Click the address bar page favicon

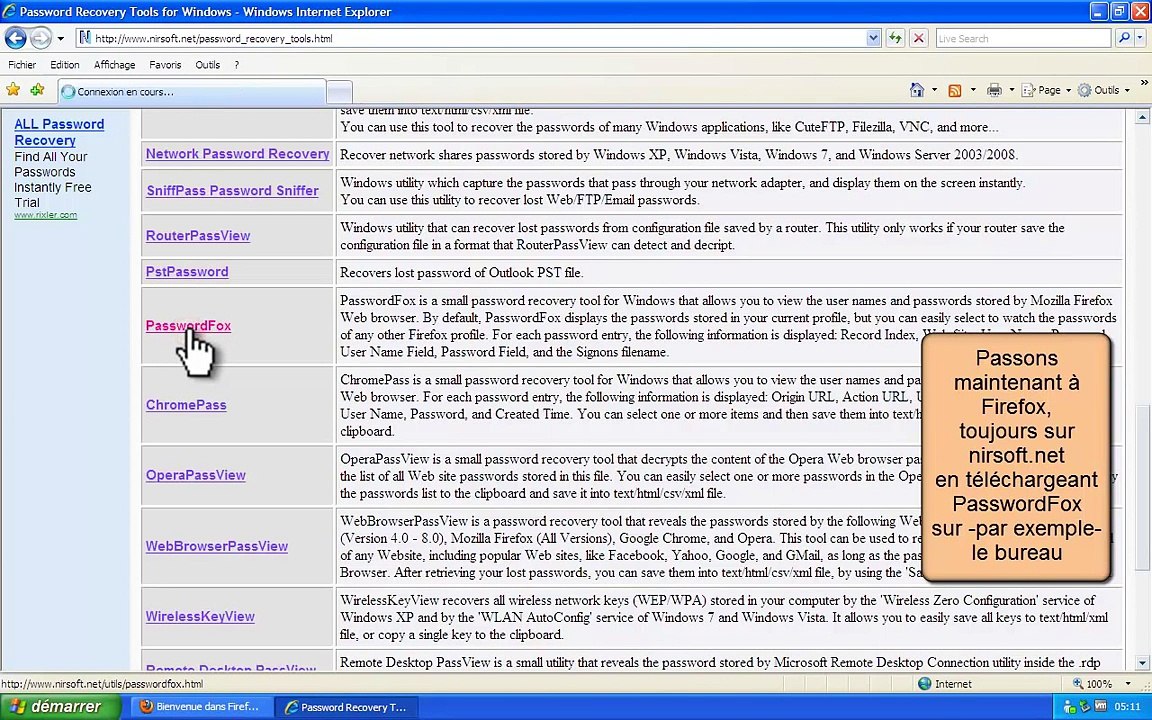(85, 38)
